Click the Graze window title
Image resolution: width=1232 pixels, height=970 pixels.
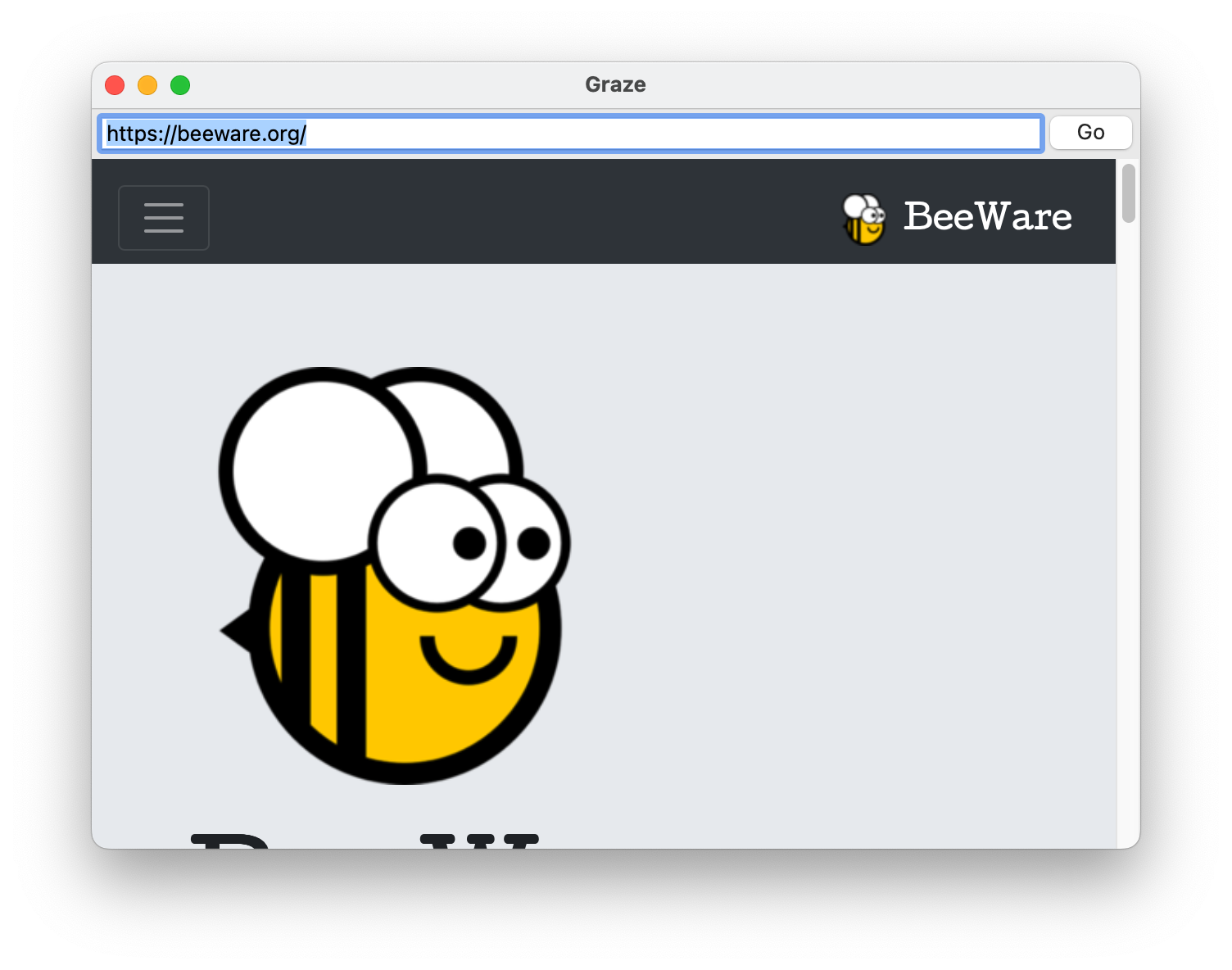(x=615, y=84)
